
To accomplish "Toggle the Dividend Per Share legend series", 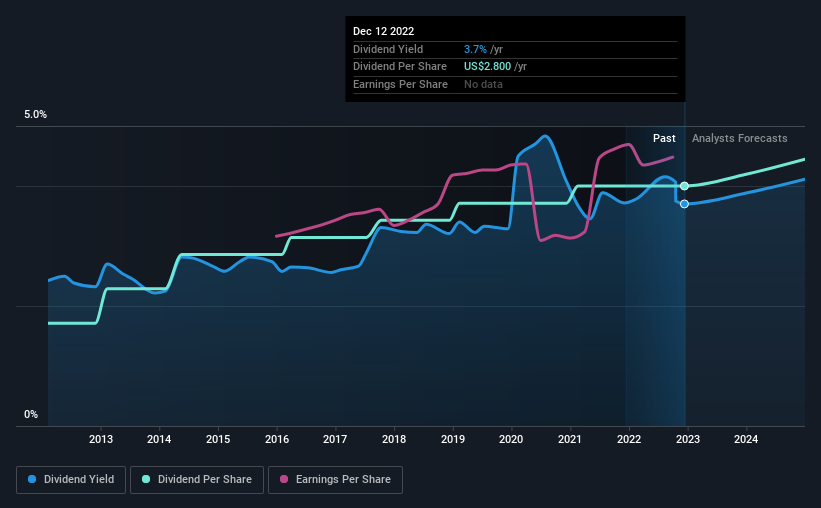I will (197, 480).
